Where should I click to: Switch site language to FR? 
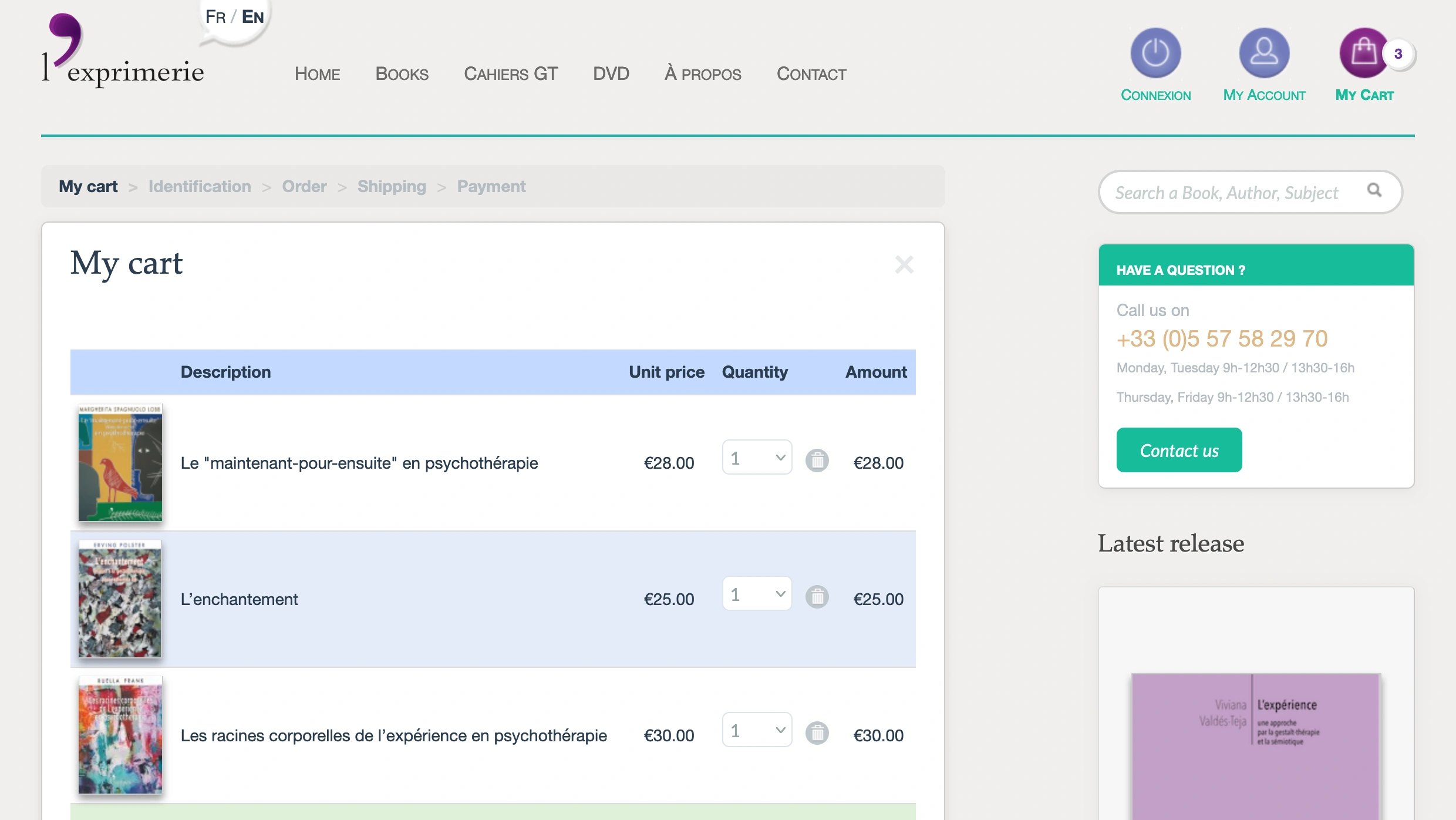(x=215, y=17)
